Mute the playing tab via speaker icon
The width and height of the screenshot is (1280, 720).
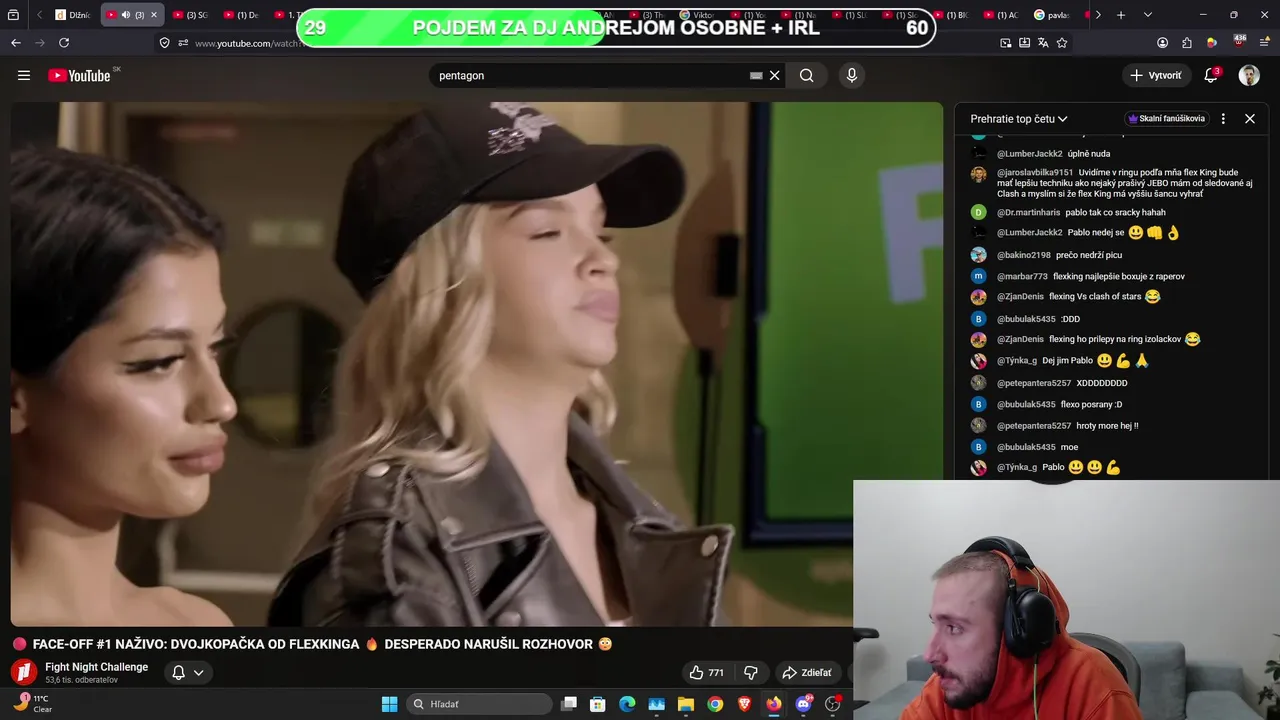[x=125, y=15]
